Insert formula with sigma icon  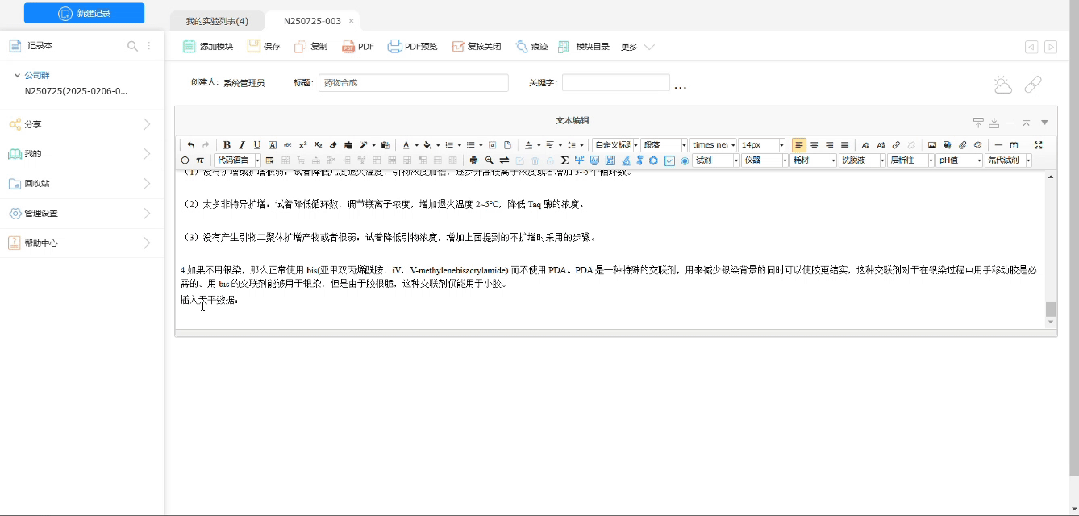pyautogui.click(x=565, y=160)
